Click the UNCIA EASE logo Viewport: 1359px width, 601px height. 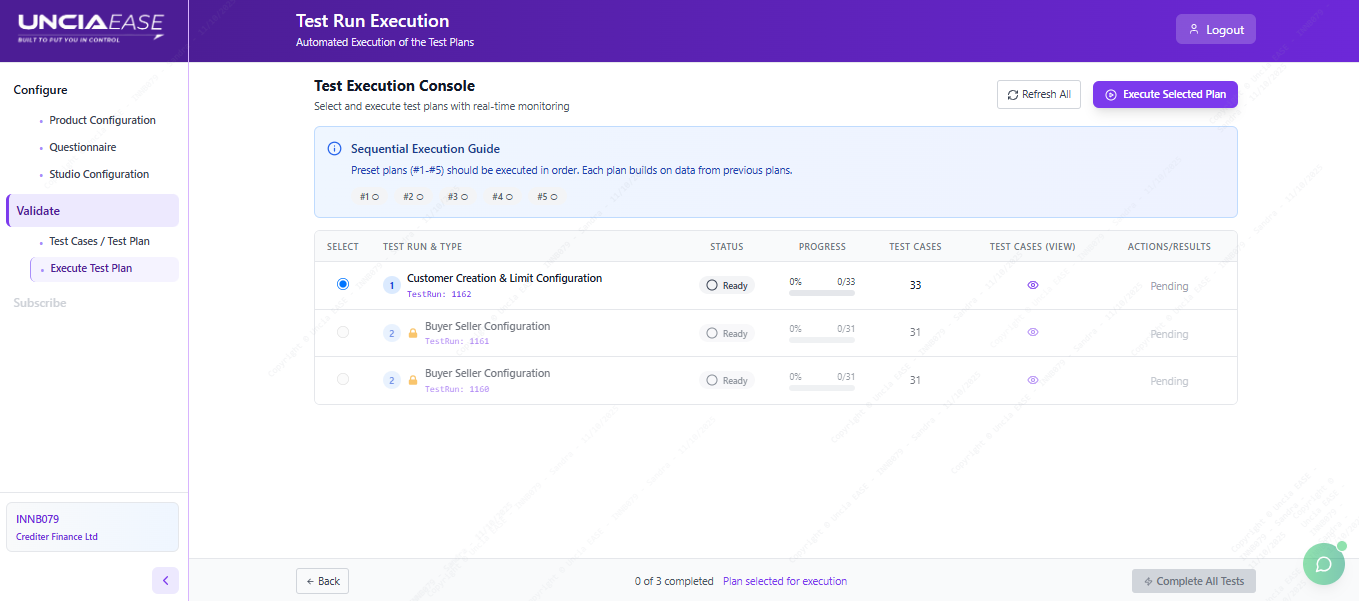coord(91,29)
